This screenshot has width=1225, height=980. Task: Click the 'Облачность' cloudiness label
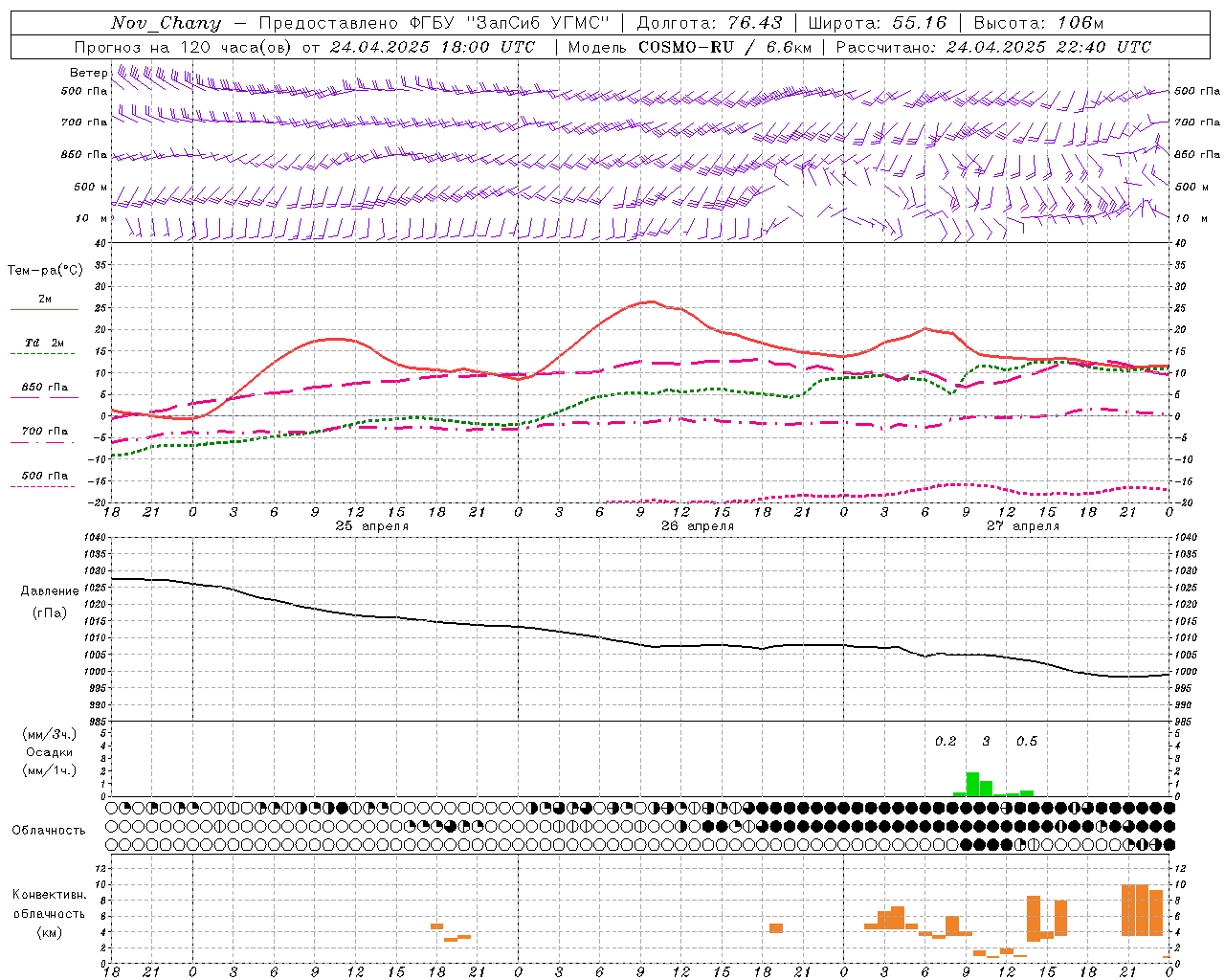49,831
